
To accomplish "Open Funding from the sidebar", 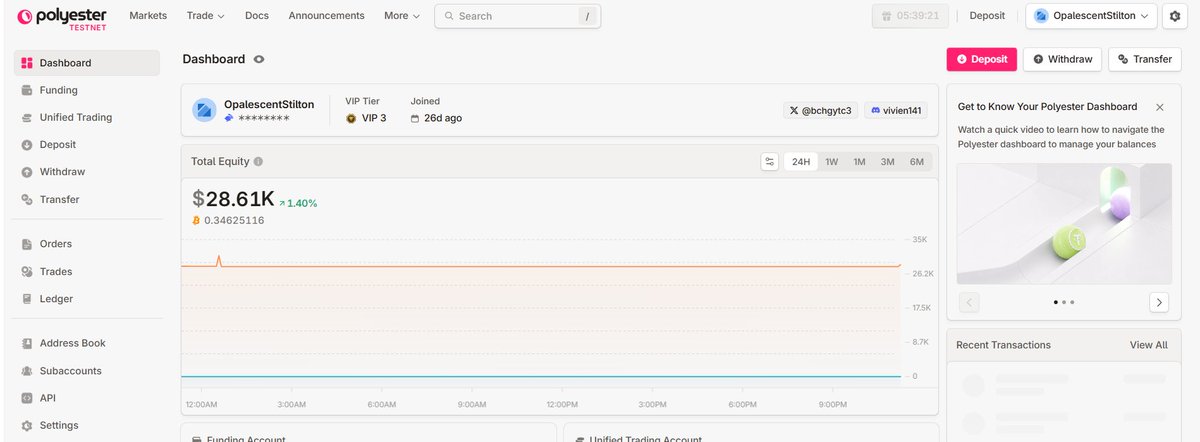I will (x=87, y=90).
